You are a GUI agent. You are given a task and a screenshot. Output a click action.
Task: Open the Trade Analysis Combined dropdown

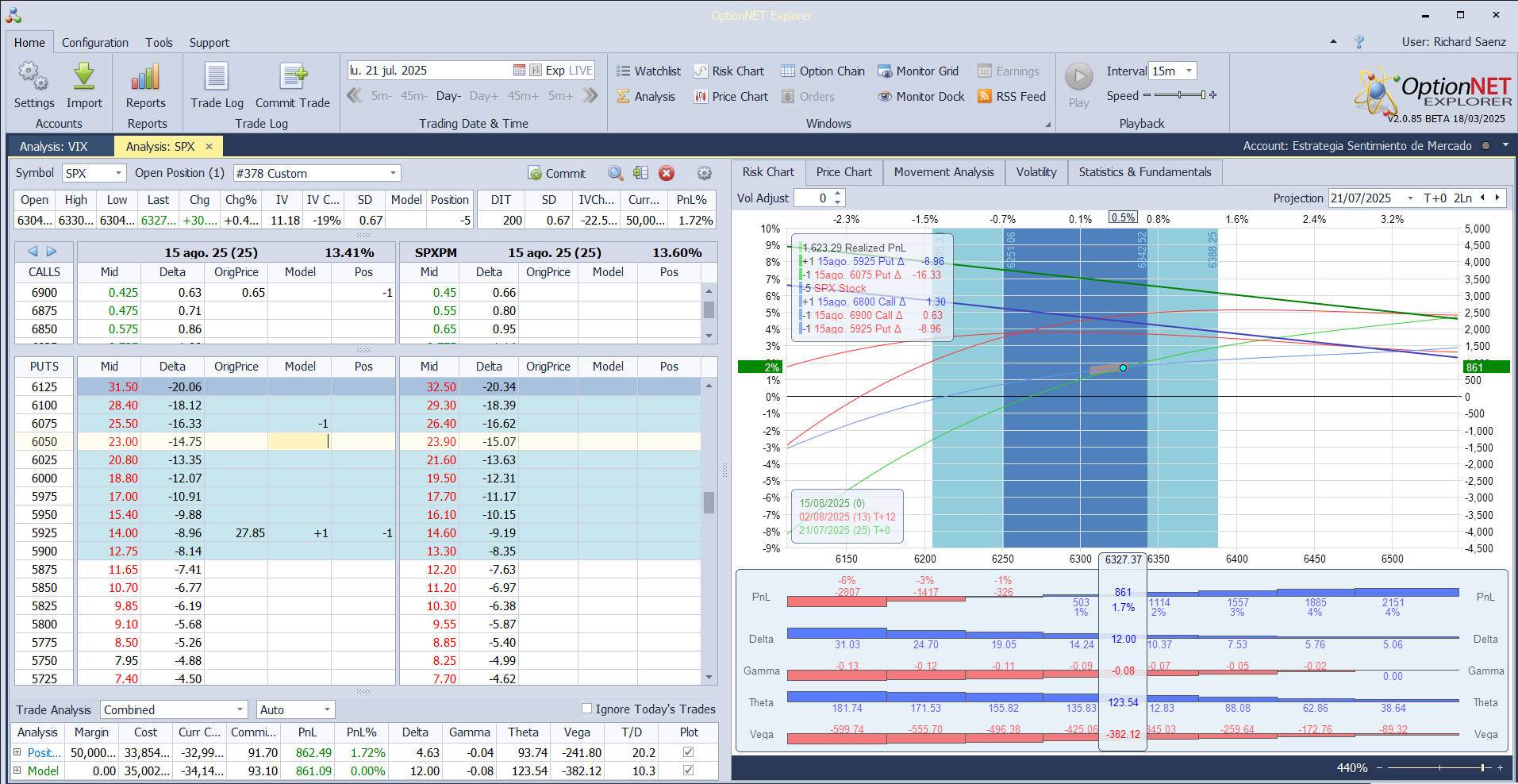[x=240, y=709]
